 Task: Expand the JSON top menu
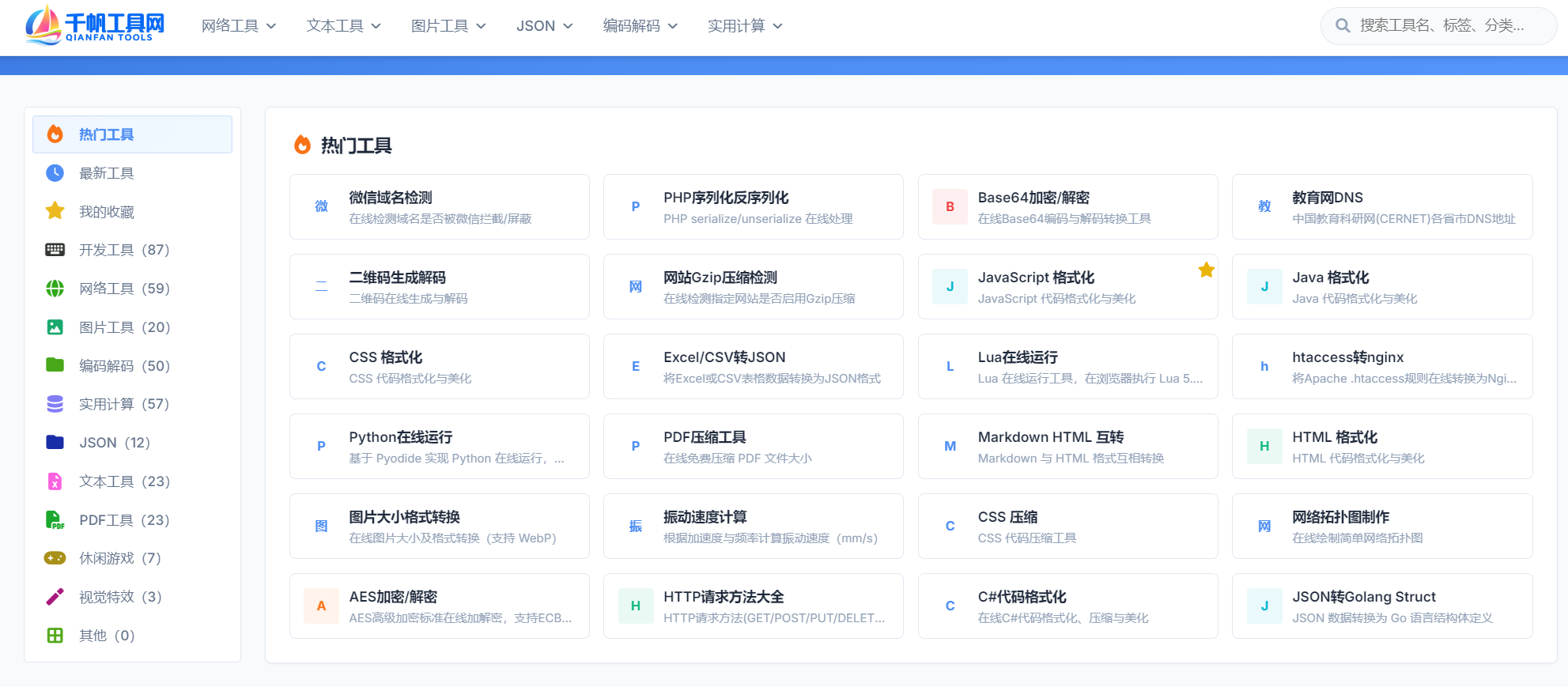(x=545, y=26)
